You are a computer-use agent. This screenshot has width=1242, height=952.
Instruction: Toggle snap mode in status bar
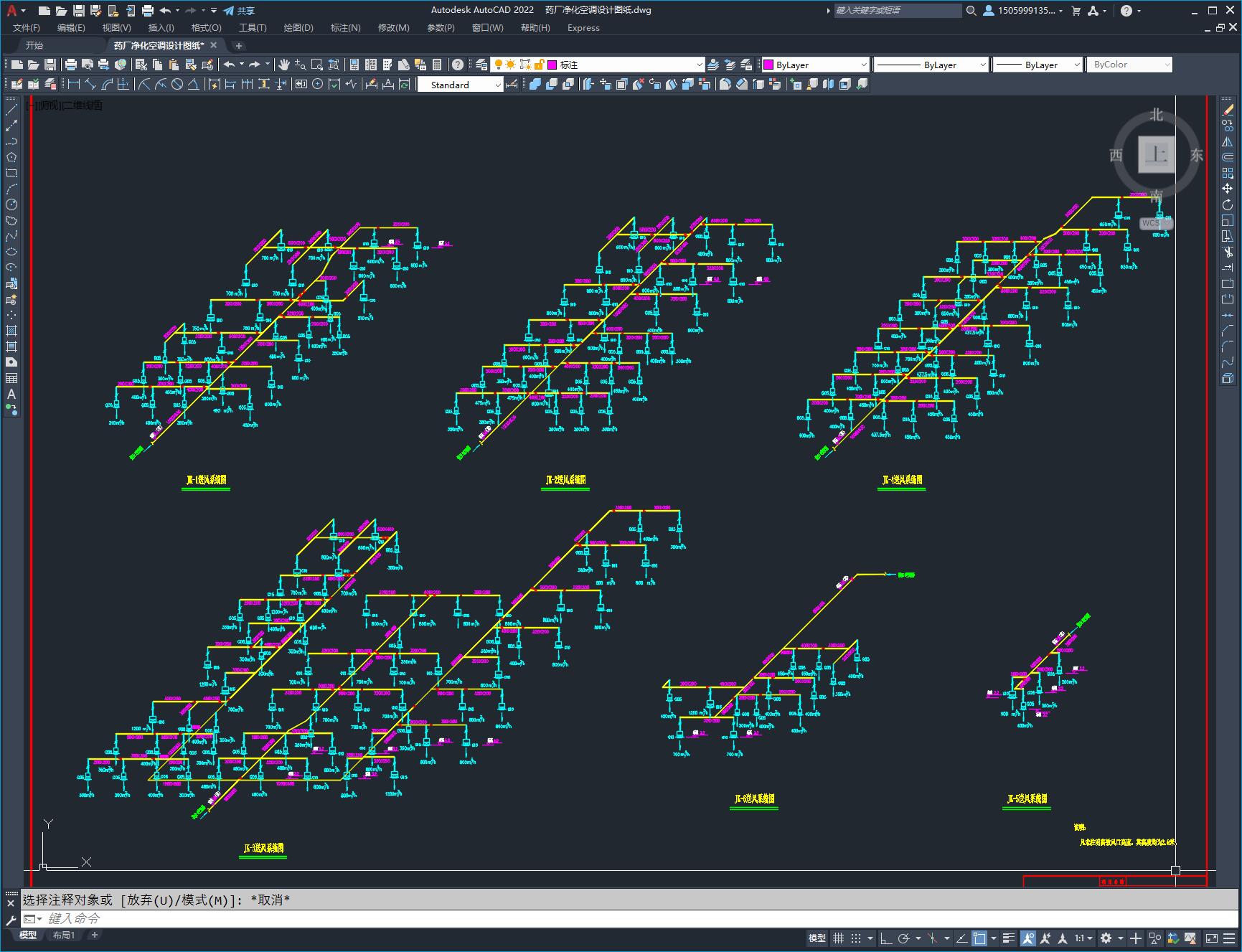tap(856, 938)
